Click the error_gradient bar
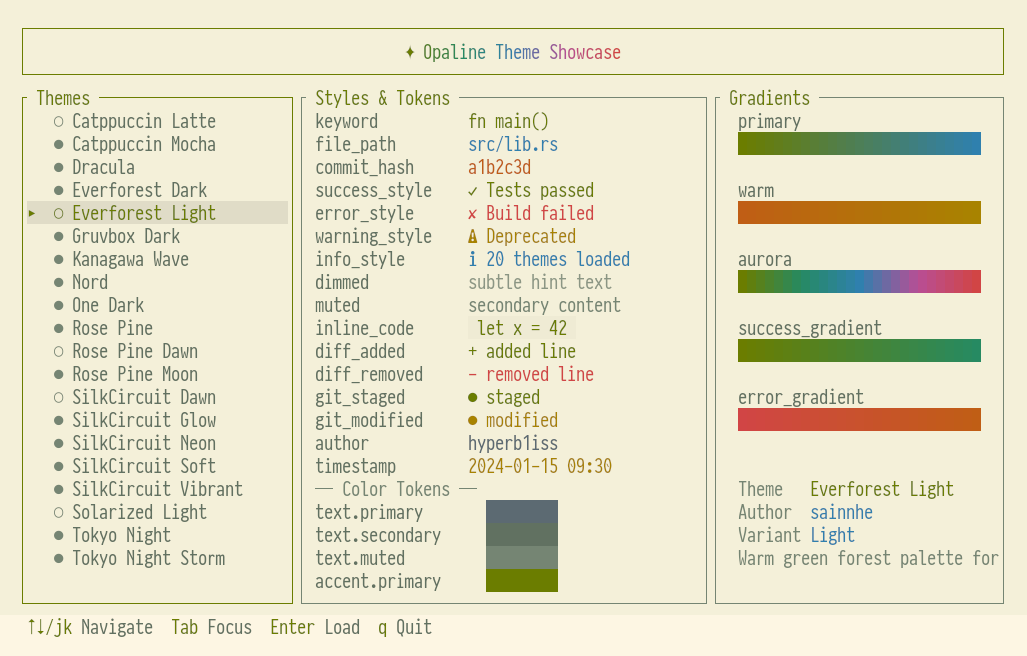The height and width of the screenshot is (656, 1027). 859,420
